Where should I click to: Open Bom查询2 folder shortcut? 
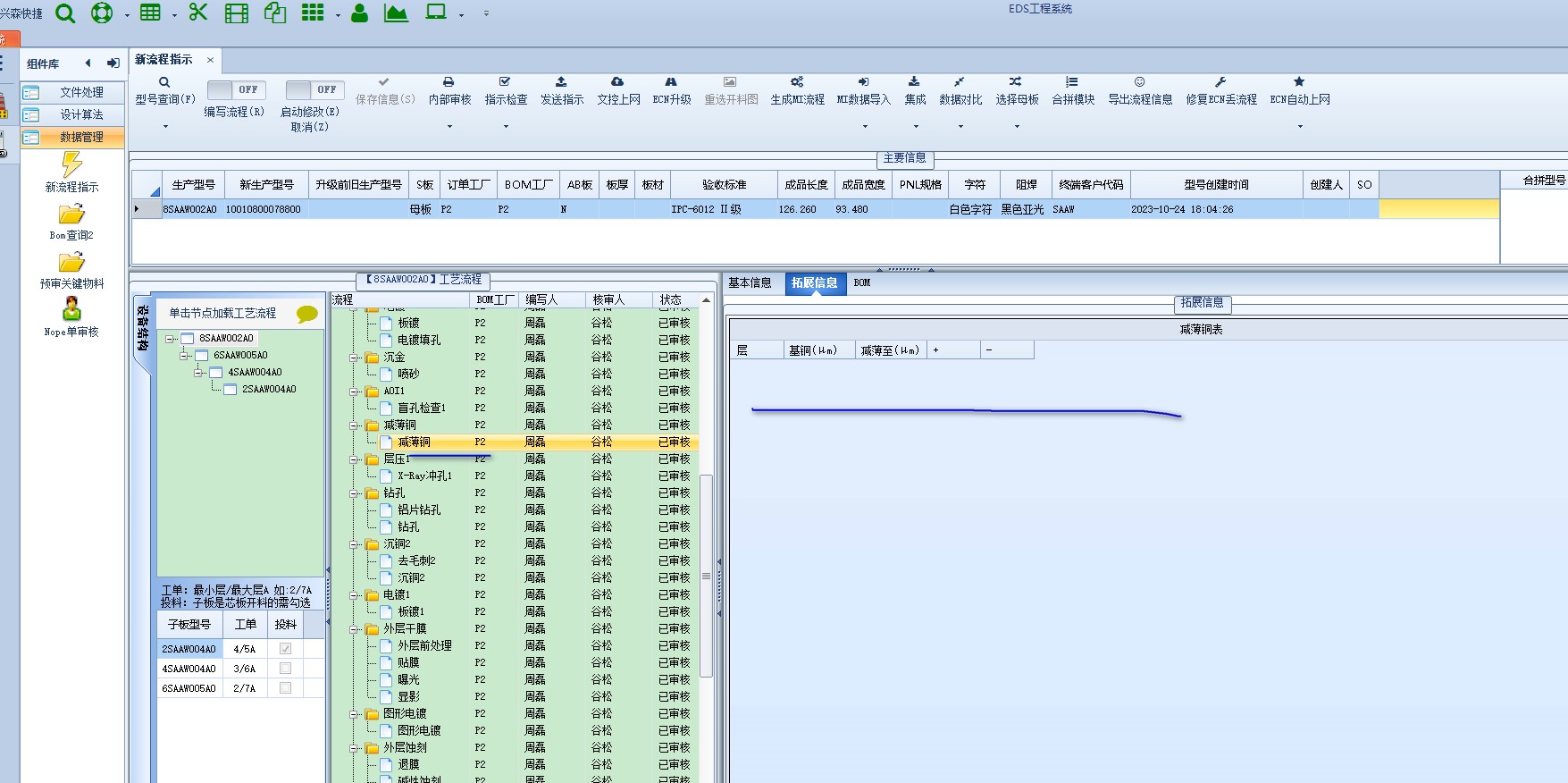coord(71,222)
